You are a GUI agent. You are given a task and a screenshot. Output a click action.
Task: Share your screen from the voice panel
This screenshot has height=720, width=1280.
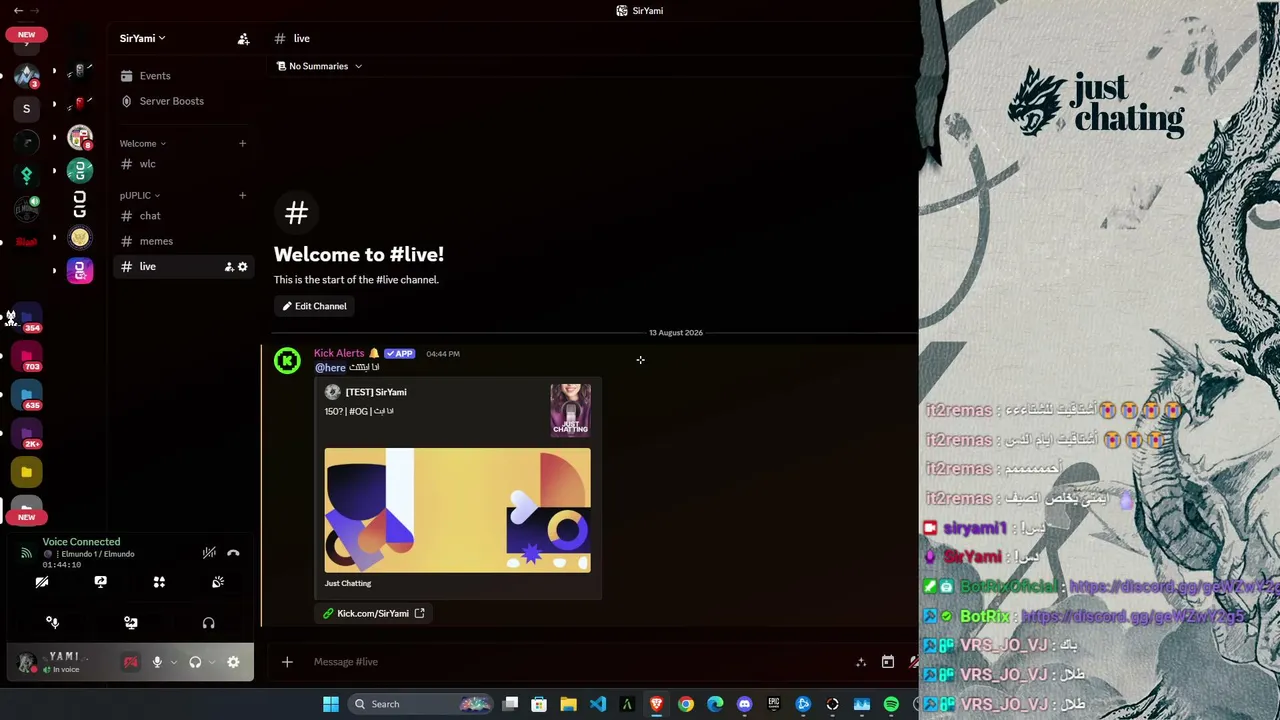[x=101, y=582]
